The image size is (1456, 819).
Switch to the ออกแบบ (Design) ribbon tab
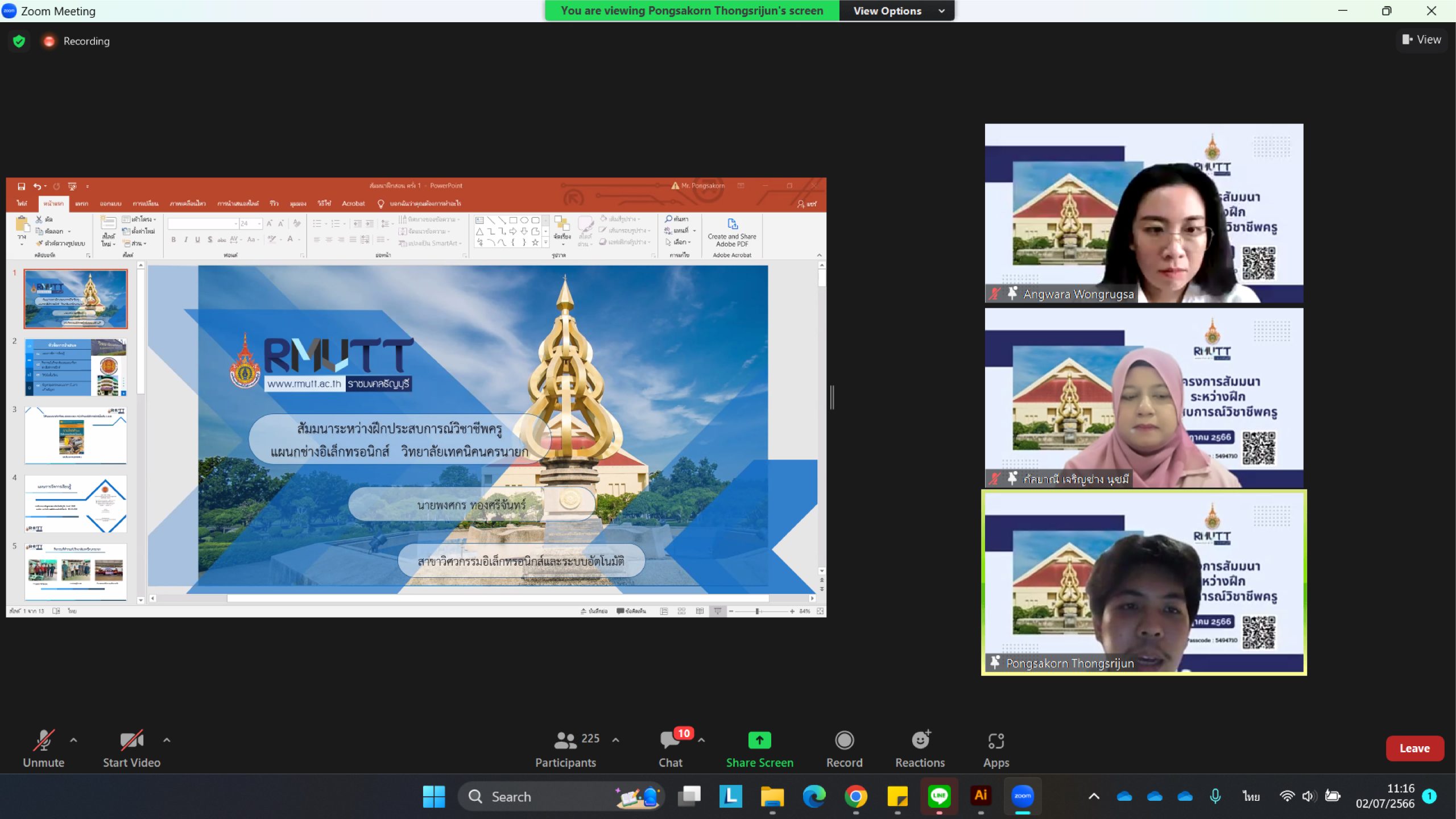(111, 204)
